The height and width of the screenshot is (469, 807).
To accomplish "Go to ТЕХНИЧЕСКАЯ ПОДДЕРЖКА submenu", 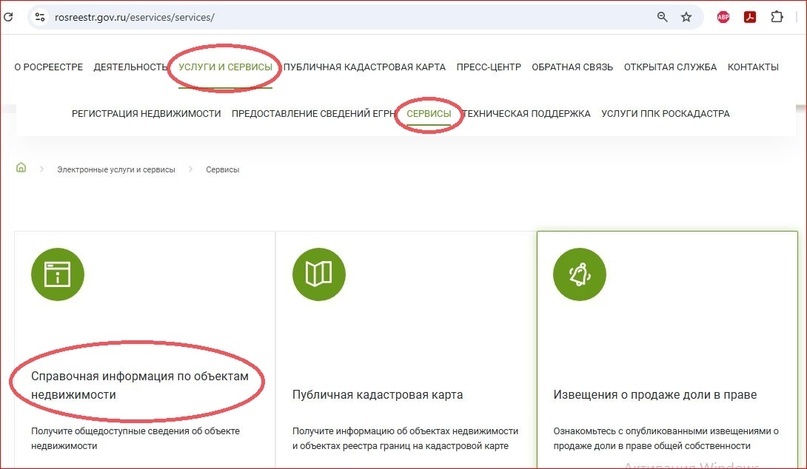I will click(x=526, y=114).
